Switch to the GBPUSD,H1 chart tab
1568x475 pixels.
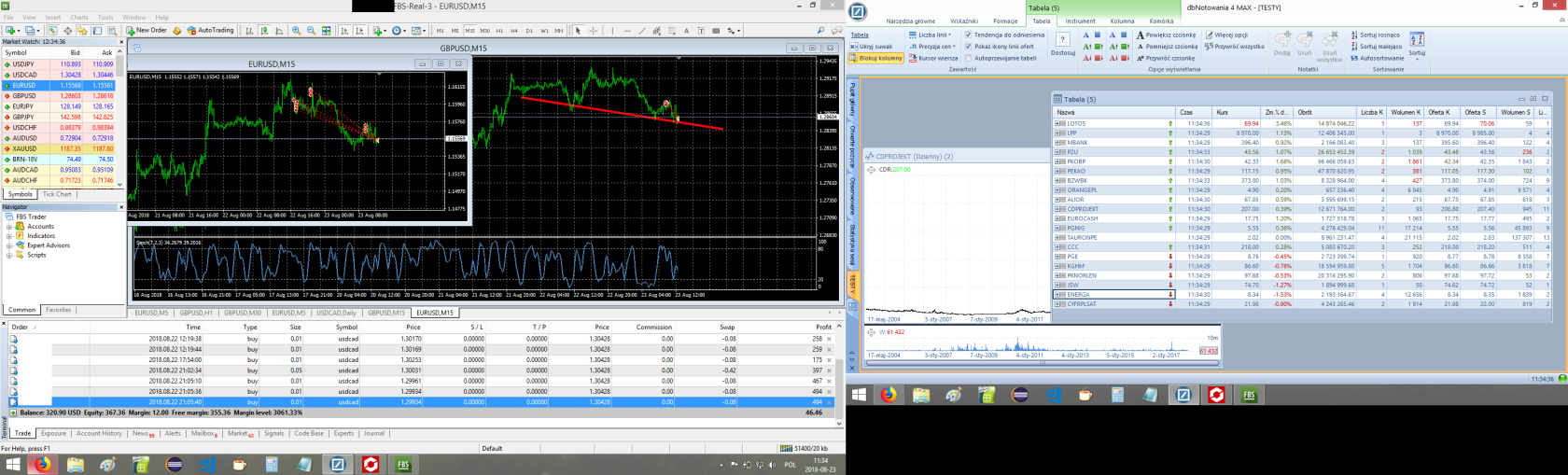(196, 313)
